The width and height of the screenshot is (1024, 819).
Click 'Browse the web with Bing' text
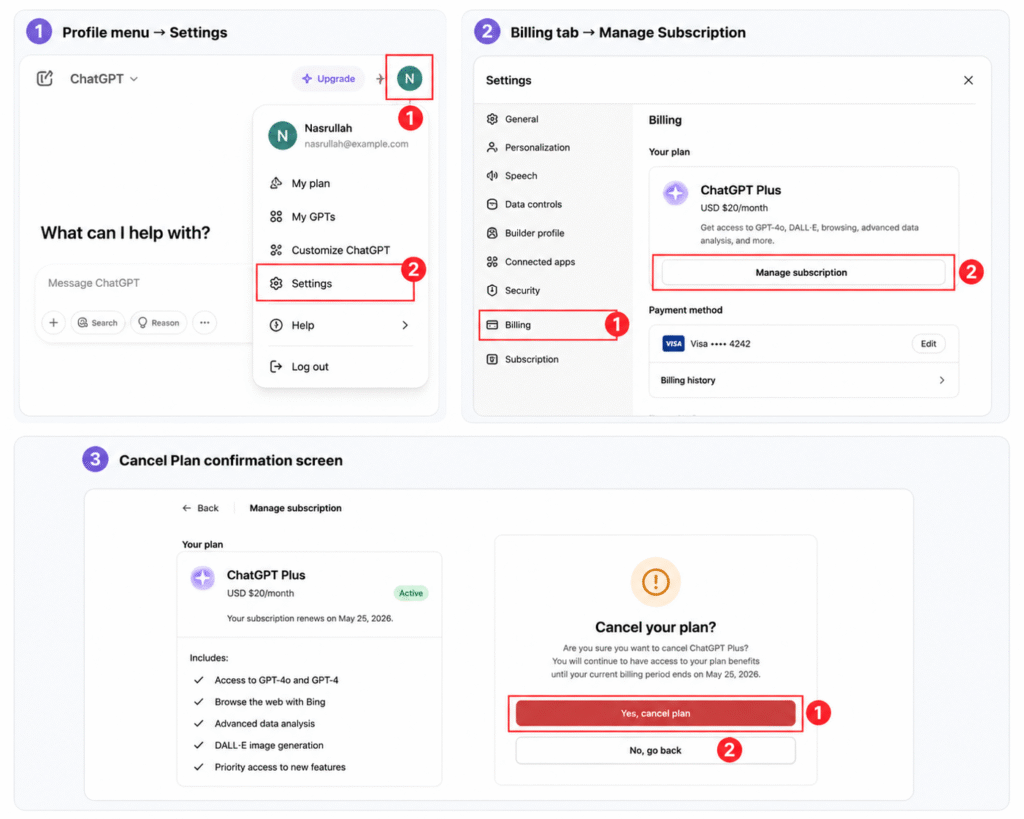(x=270, y=702)
